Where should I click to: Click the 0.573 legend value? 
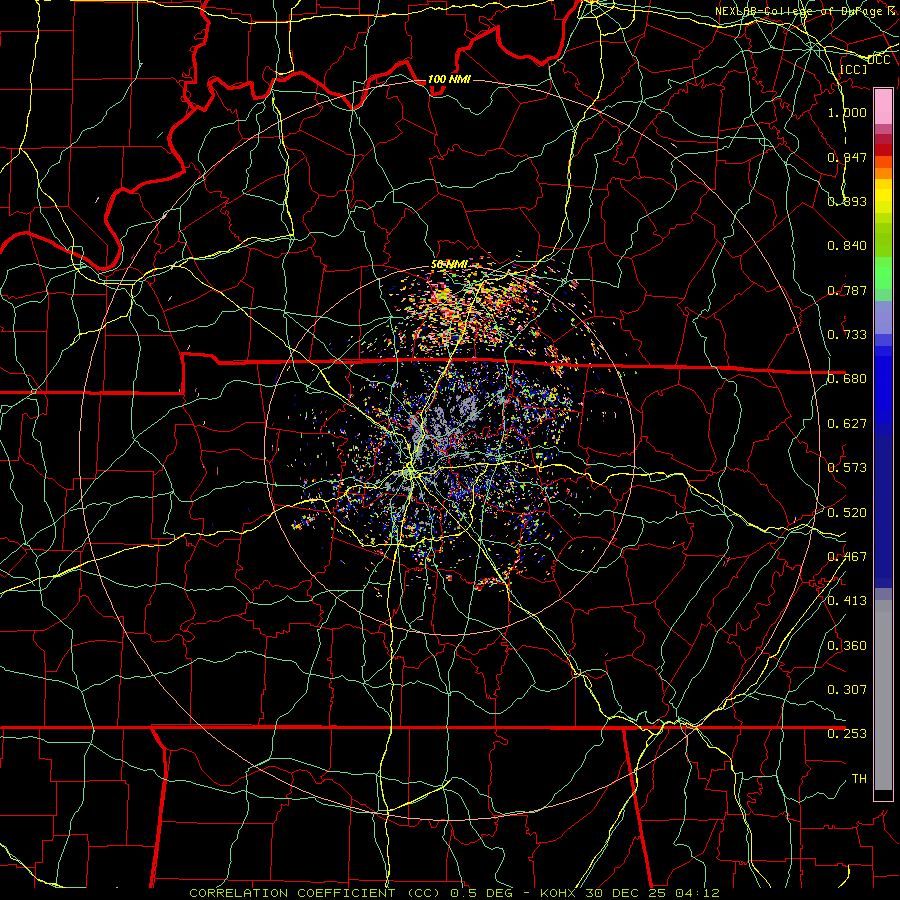tap(847, 468)
